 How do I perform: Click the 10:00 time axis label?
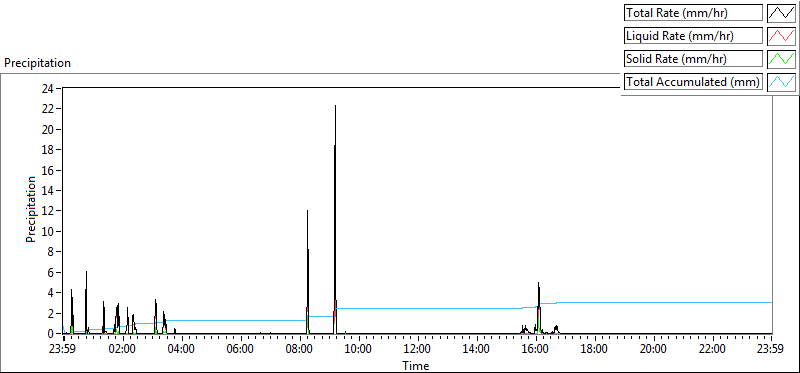point(359,349)
